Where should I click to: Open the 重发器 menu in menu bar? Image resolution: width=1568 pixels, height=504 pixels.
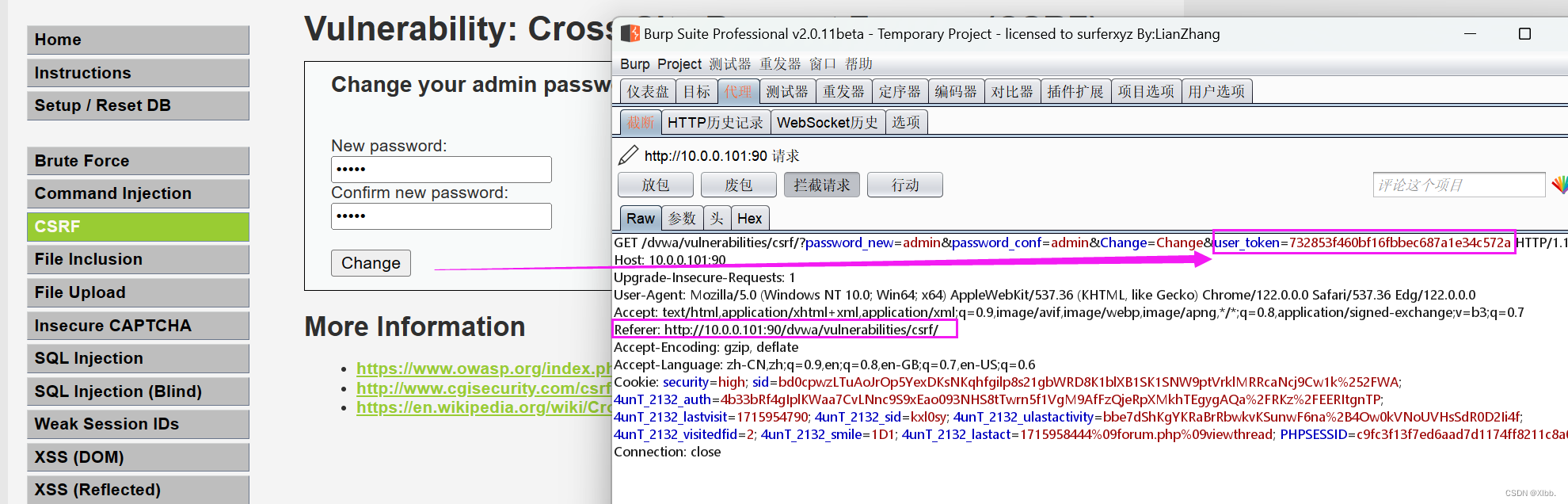(x=780, y=64)
